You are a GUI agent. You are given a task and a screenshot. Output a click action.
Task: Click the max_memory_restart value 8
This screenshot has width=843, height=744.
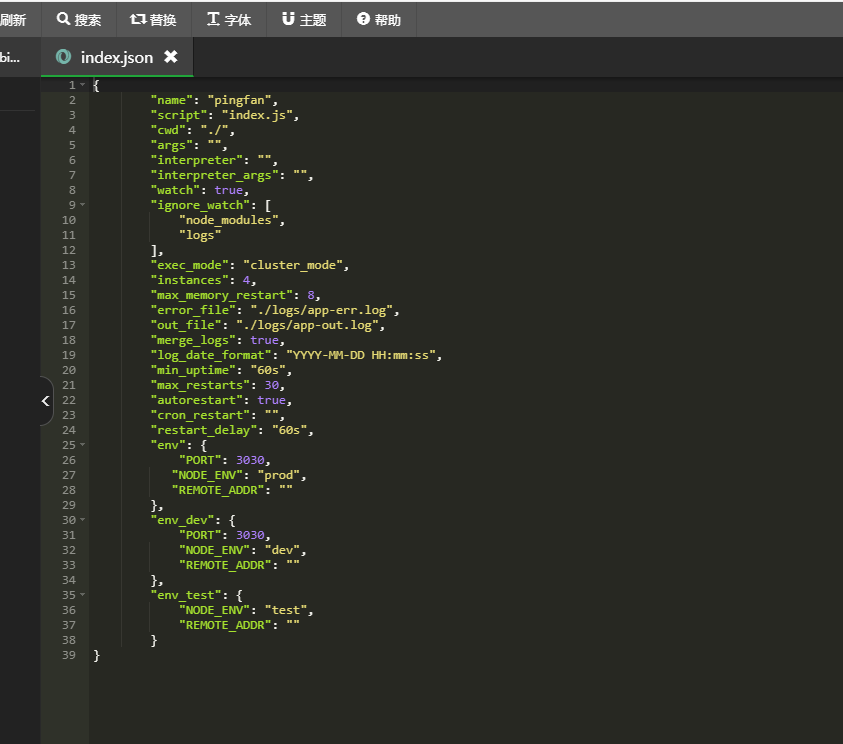click(311, 296)
